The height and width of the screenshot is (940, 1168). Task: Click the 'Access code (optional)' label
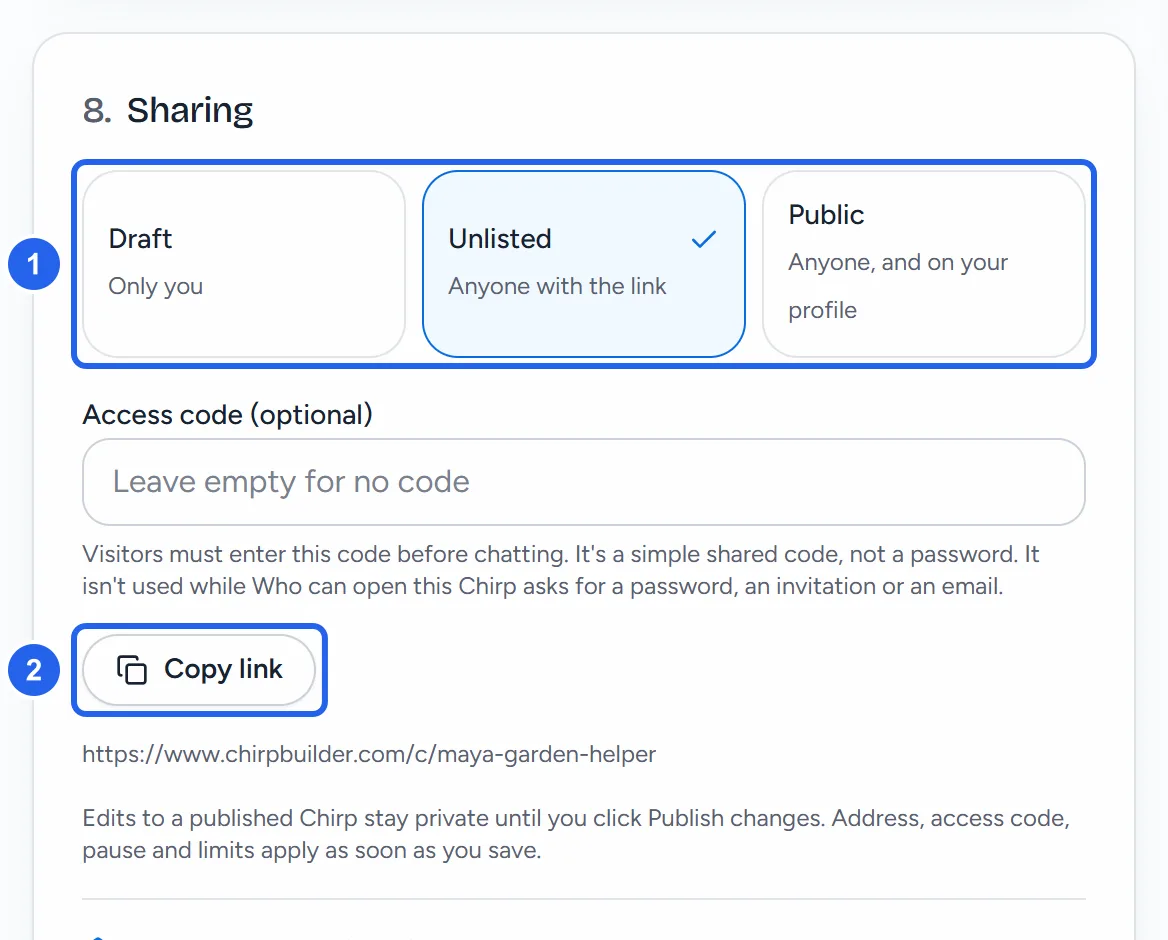[x=228, y=415]
